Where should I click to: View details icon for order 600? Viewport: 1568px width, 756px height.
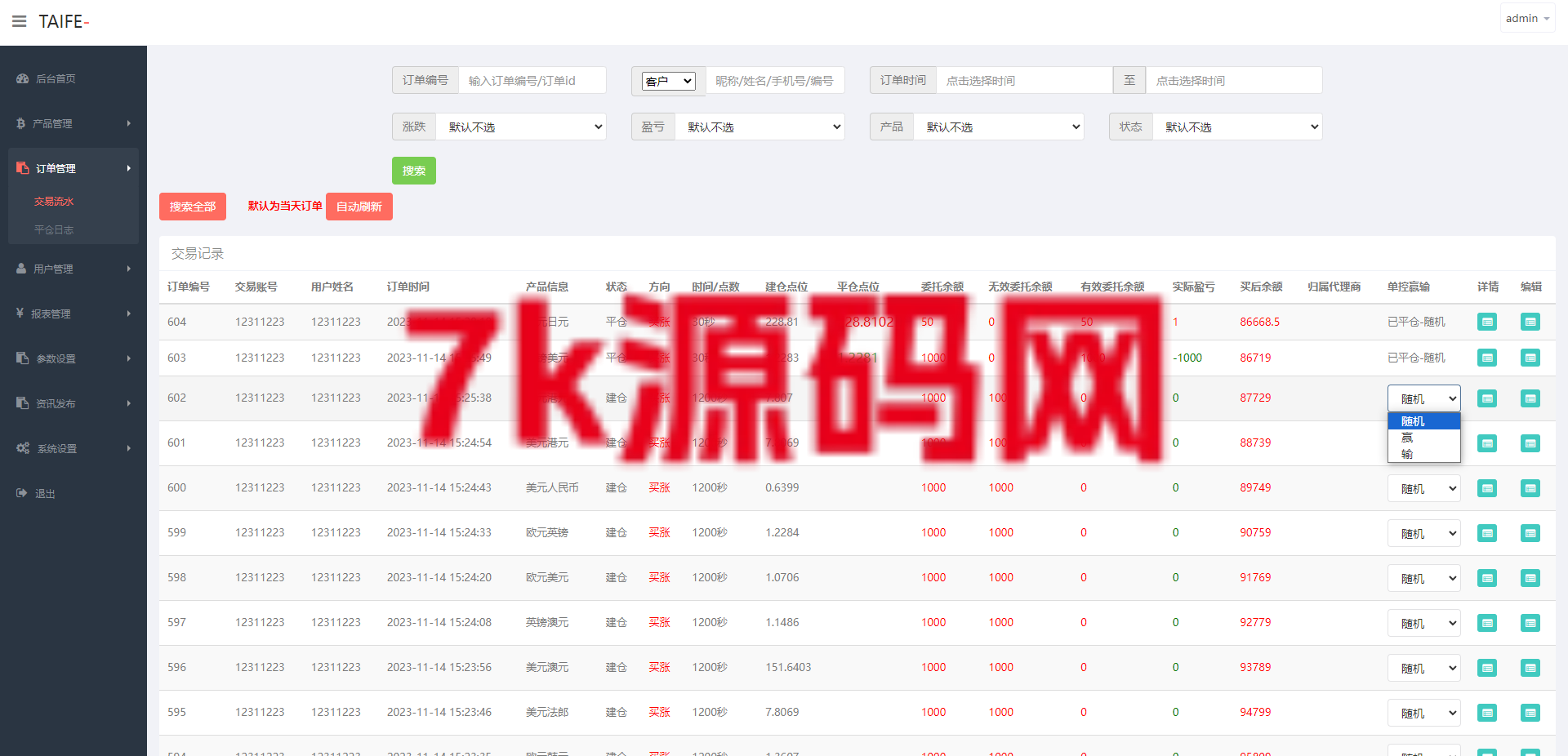pyautogui.click(x=1487, y=488)
